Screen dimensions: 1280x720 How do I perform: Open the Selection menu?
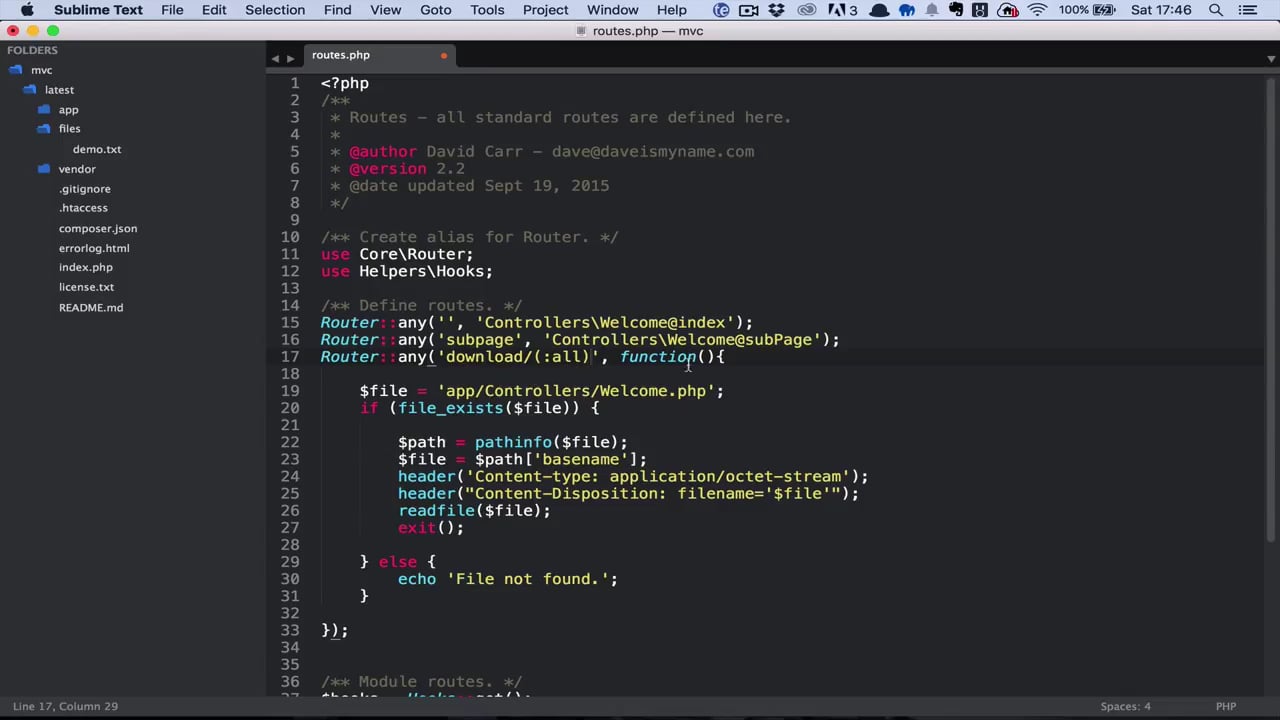275,10
